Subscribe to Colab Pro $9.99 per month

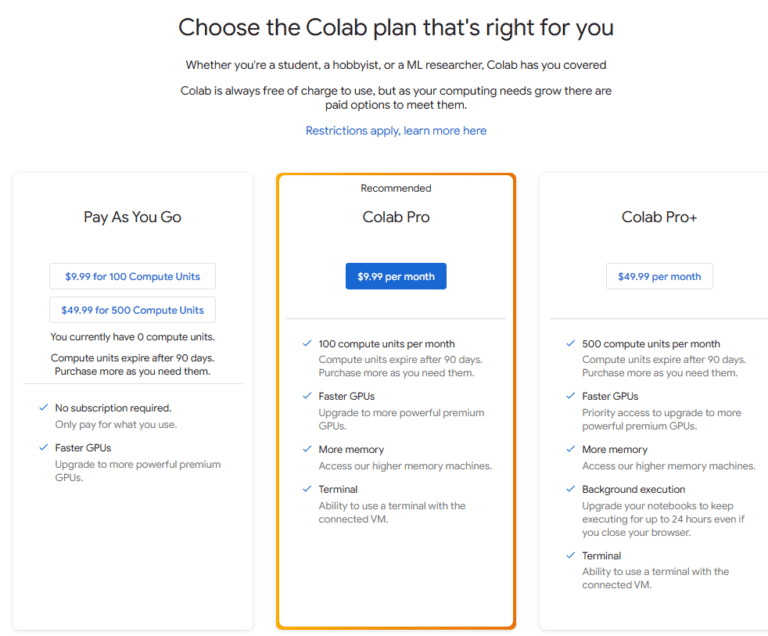[396, 276]
